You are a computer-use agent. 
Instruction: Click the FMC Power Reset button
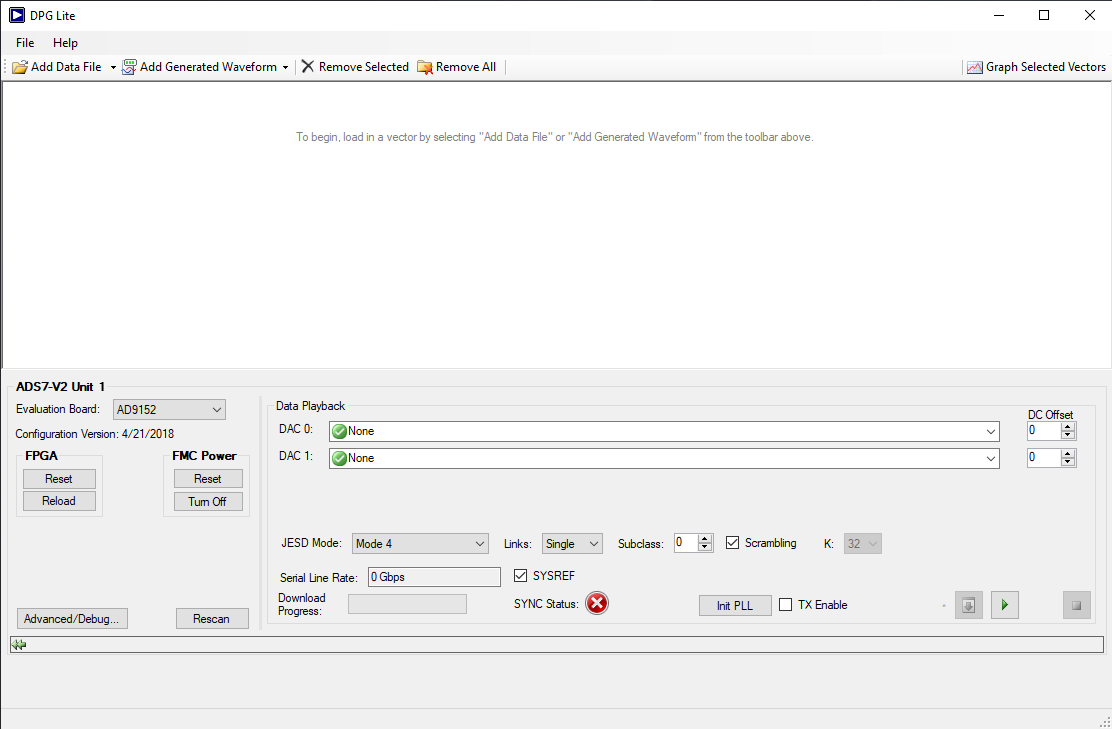click(208, 479)
